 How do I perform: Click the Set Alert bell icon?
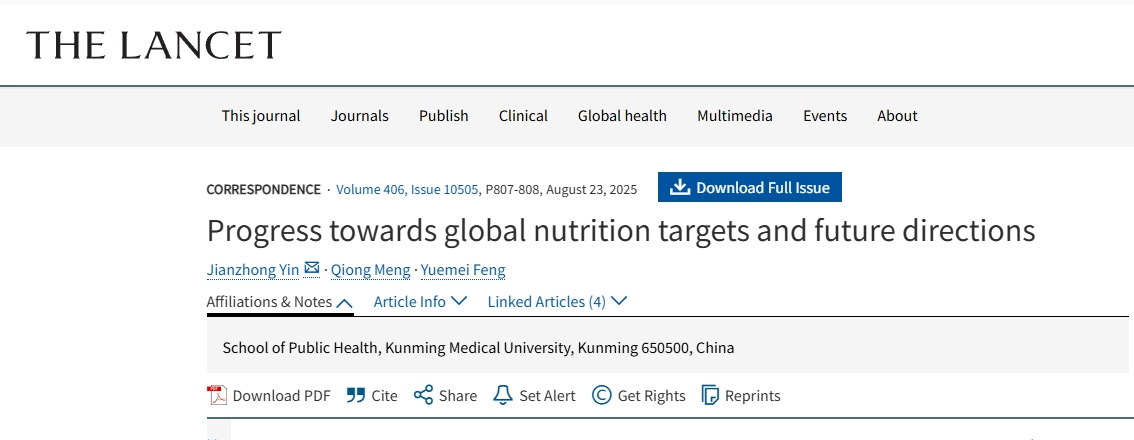click(503, 395)
